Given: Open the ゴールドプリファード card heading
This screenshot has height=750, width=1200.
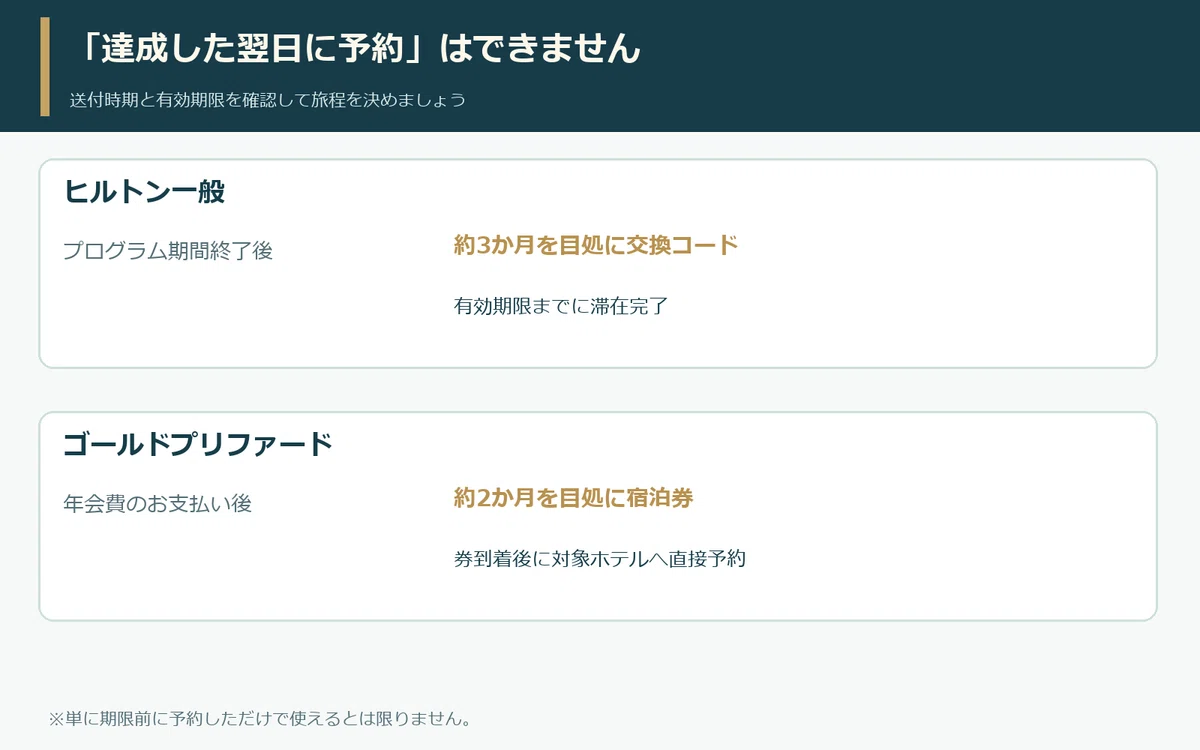Looking at the screenshot, I should pyautogui.click(x=198, y=443).
